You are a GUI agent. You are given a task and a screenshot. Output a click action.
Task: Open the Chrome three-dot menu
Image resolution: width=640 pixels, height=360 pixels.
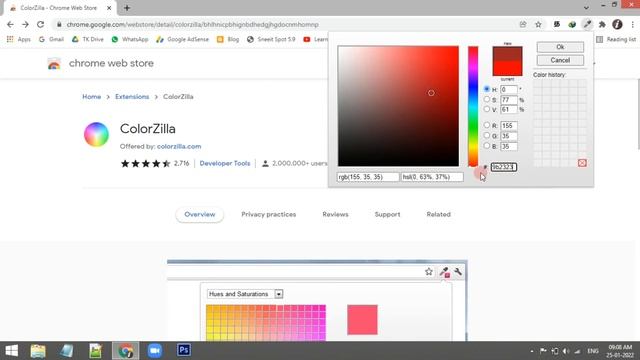tap(633, 24)
